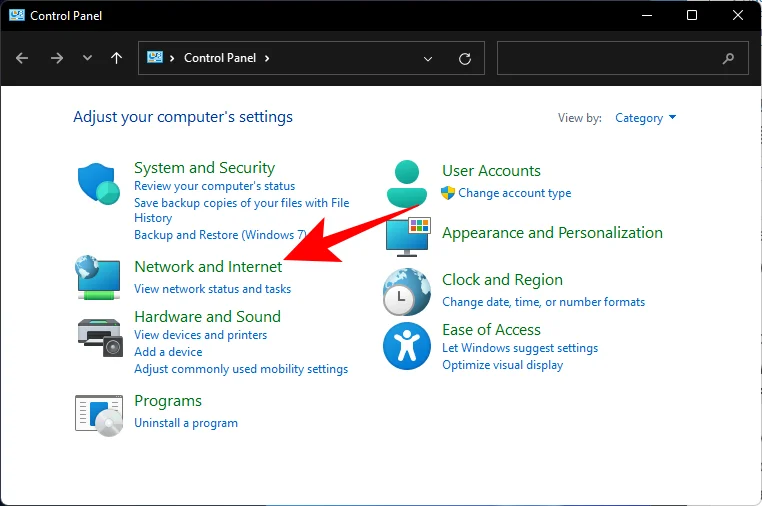Open Review your computer's status
This screenshot has height=506, width=762.
point(214,186)
